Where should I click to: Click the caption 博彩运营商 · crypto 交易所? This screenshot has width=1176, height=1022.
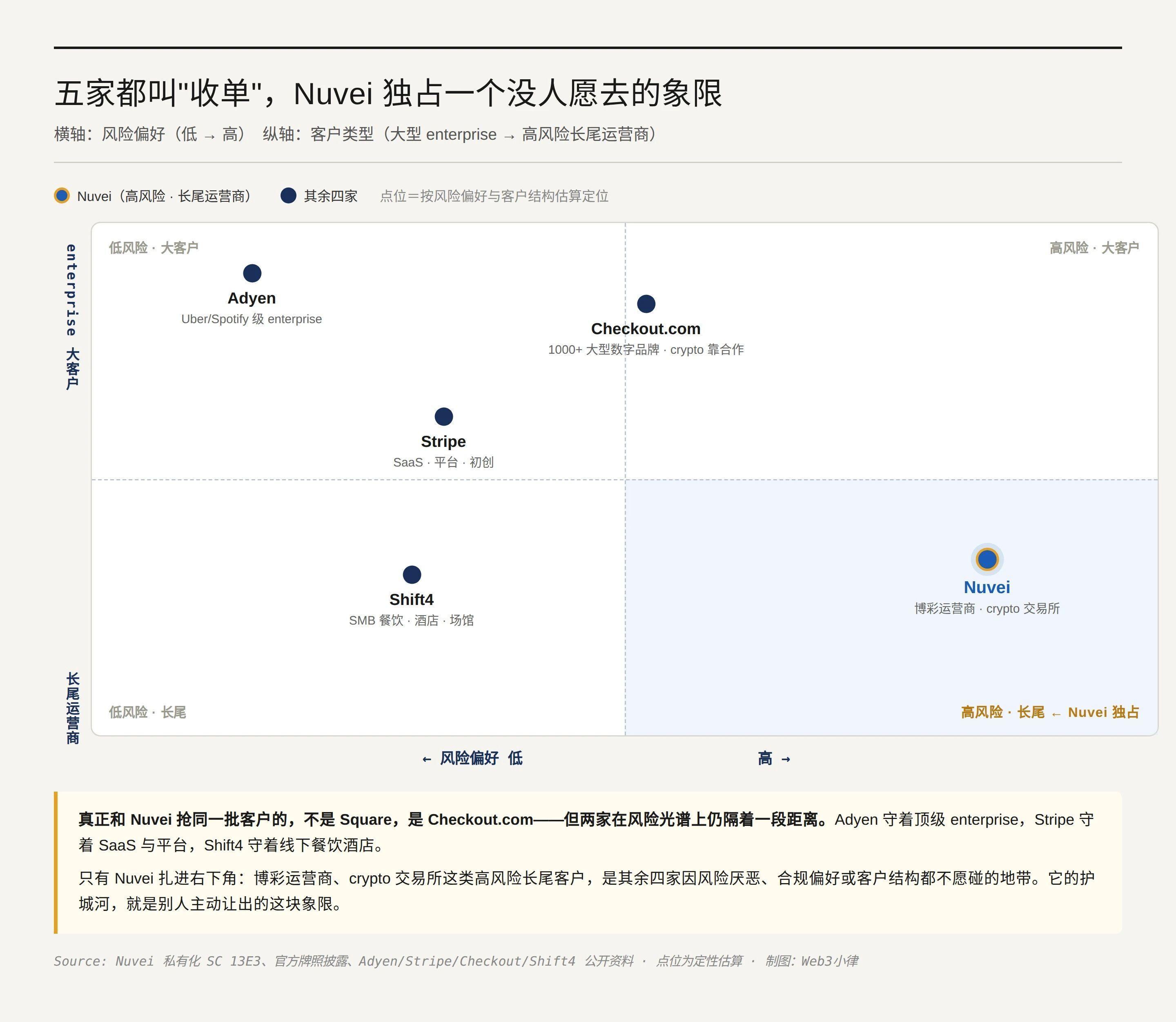point(987,609)
